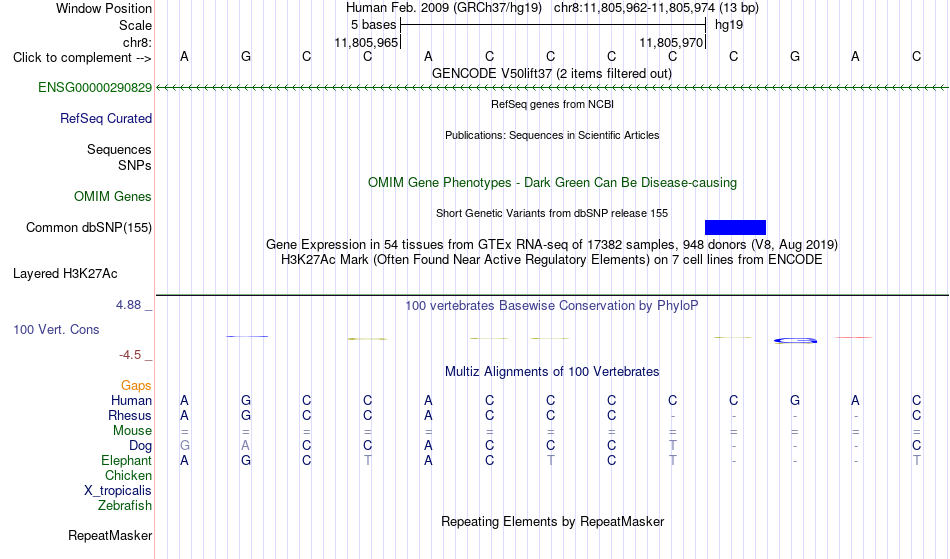Open Common dbSNP(155) track settings label
Screen dimensions: 950x559
coord(88,228)
